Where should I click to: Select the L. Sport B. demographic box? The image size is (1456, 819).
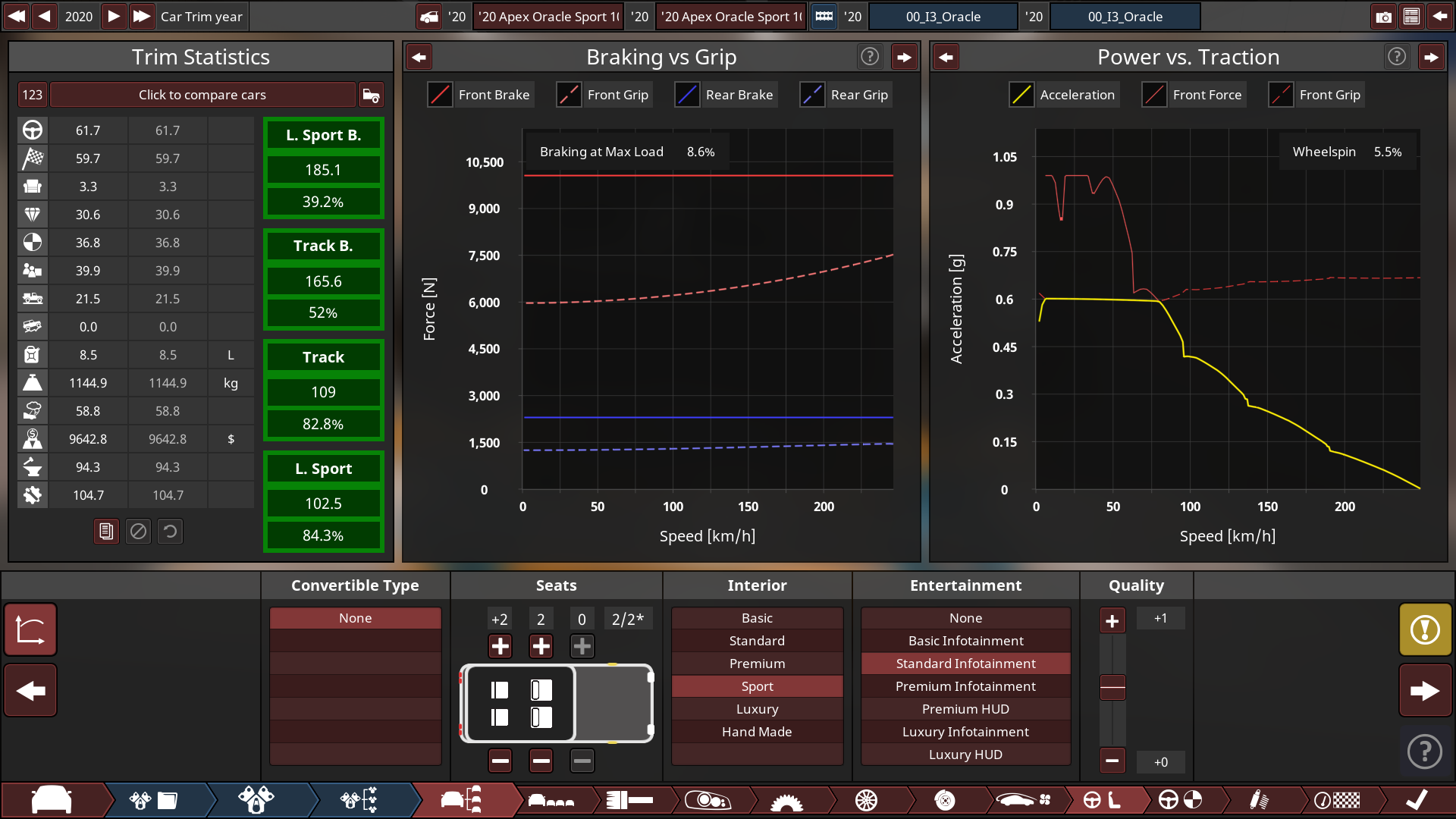coord(323,168)
